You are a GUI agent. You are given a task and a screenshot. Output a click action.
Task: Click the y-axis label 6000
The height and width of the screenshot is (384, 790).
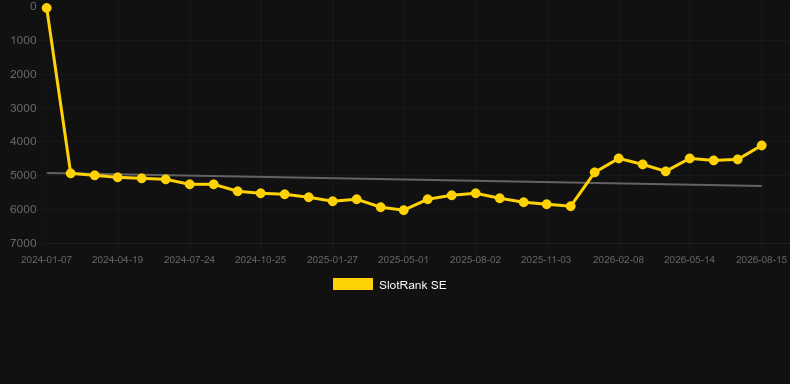pyautogui.click(x=23, y=209)
